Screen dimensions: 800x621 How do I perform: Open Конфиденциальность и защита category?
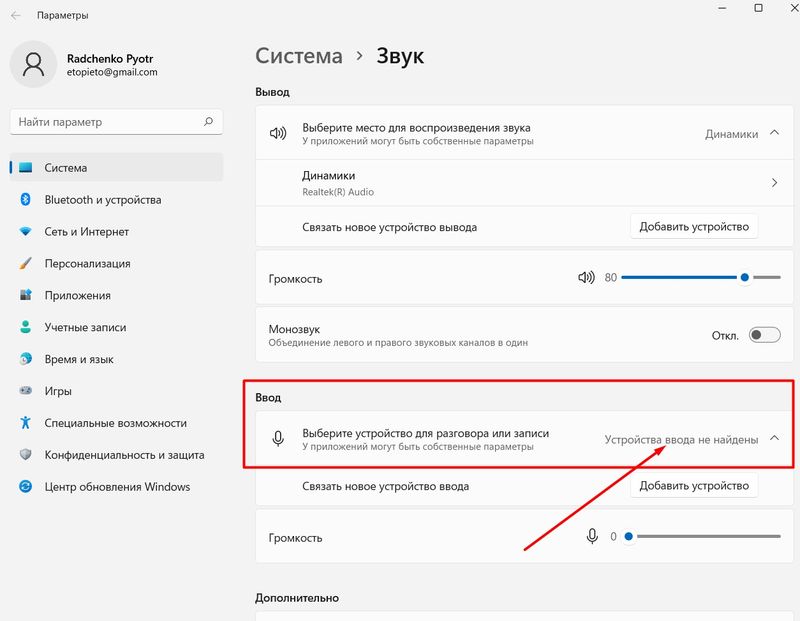(116, 455)
